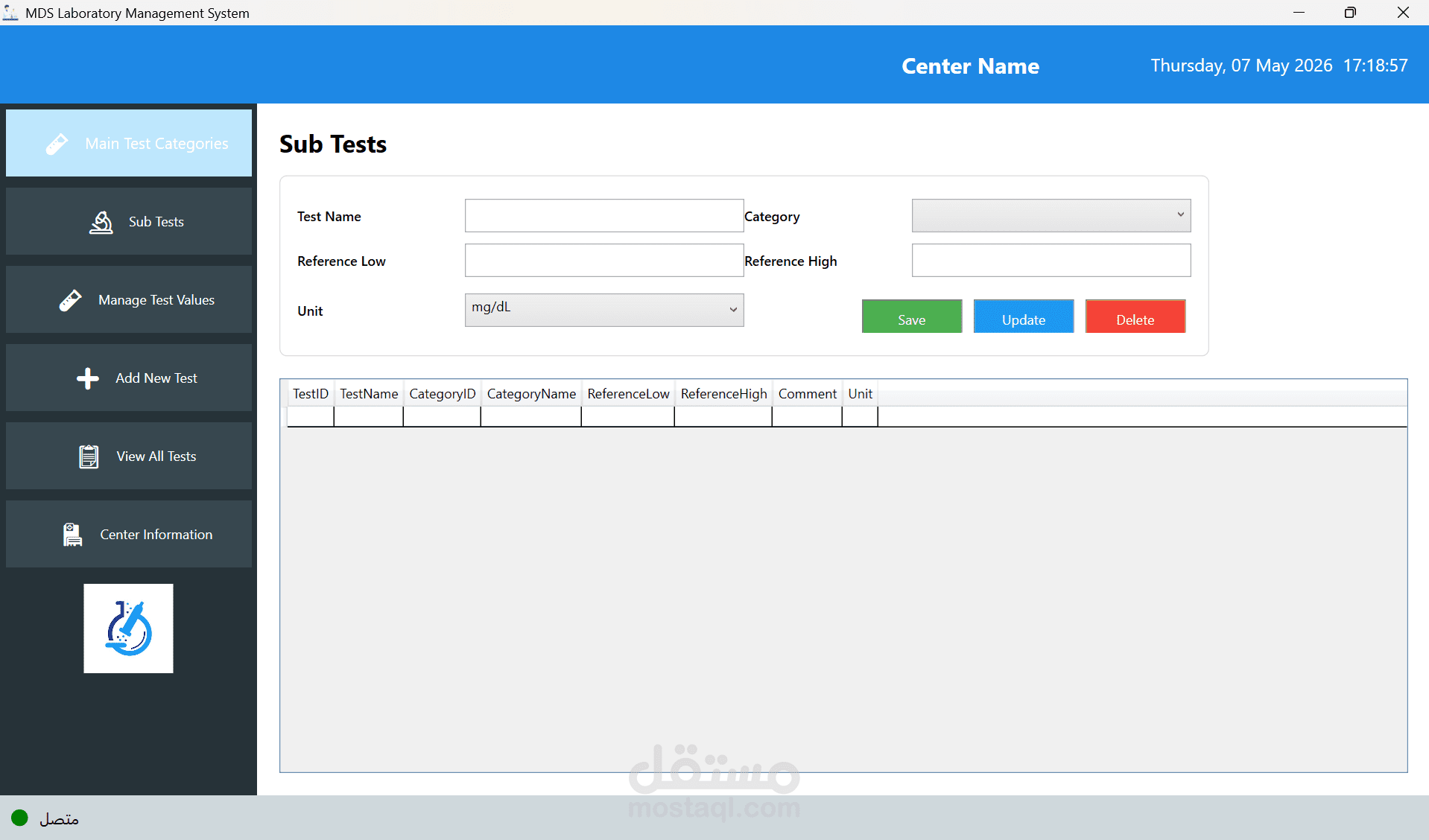Click the Comment column header
The width and height of the screenshot is (1429, 840).
pos(808,394)
